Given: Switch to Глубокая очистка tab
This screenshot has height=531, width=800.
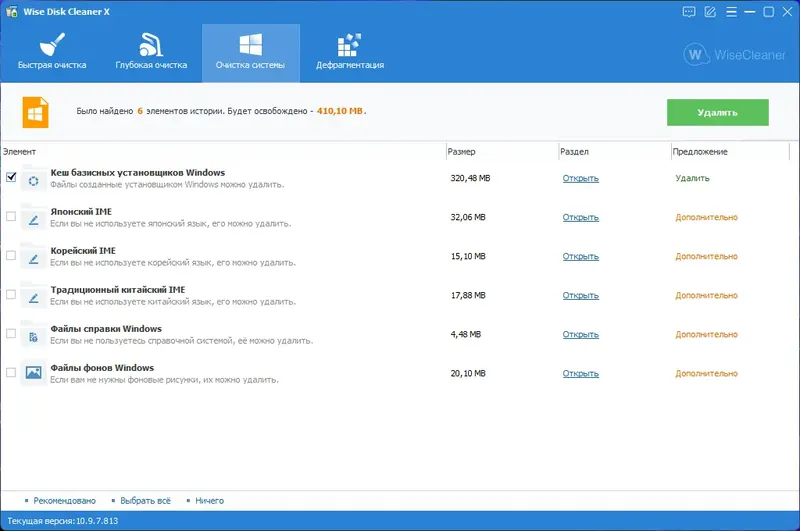Looking at the screenshot, I should pyautogui.click(x=151, y=53).
